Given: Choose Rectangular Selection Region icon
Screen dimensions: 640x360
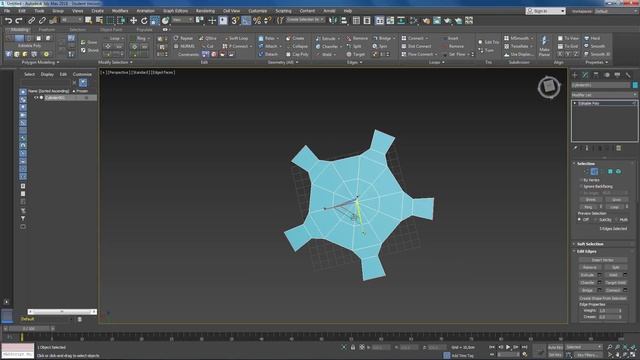Looking at the screenshot, I should [110, 20].
